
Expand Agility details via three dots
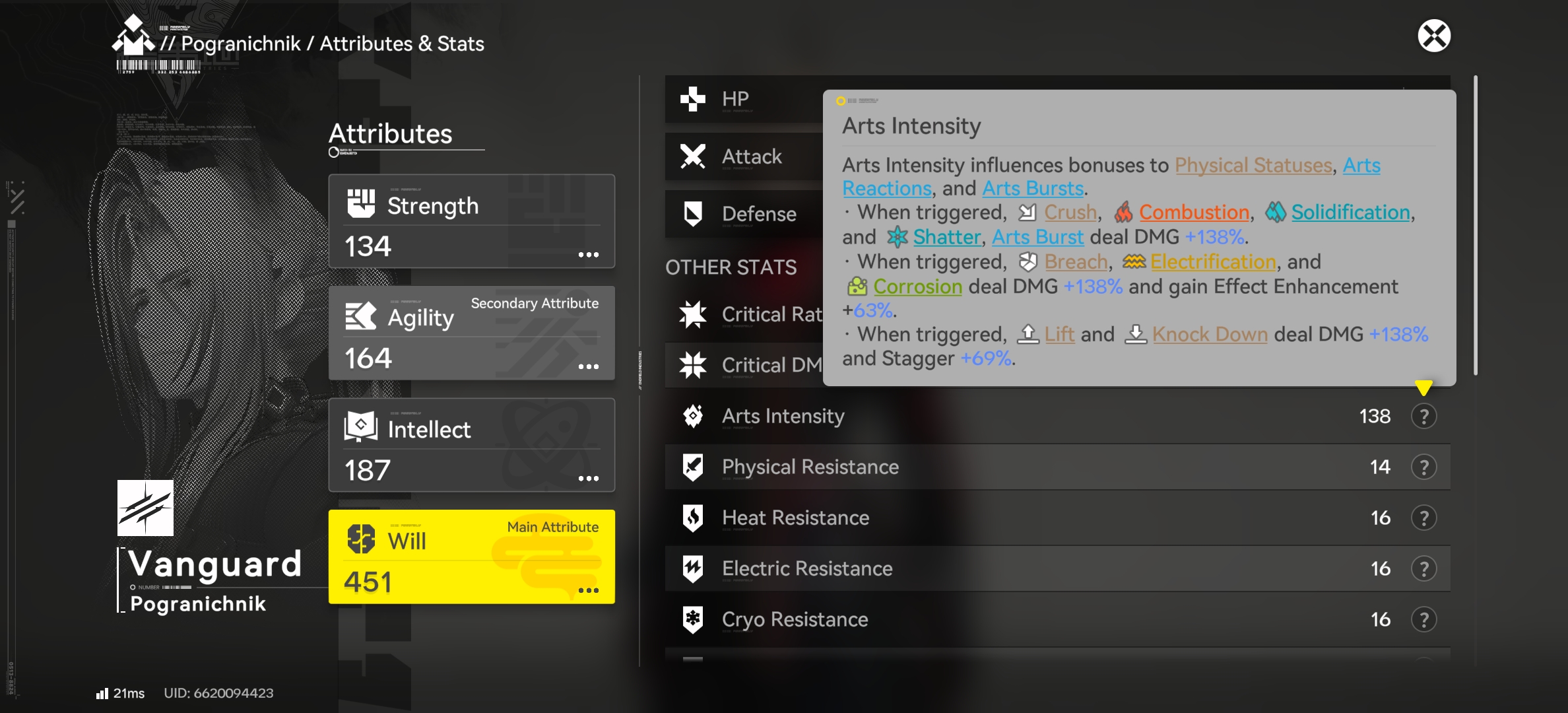tap(588, 367)
